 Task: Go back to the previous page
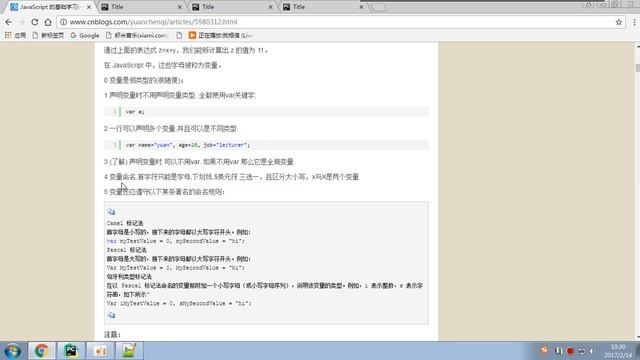click(9, 22)
